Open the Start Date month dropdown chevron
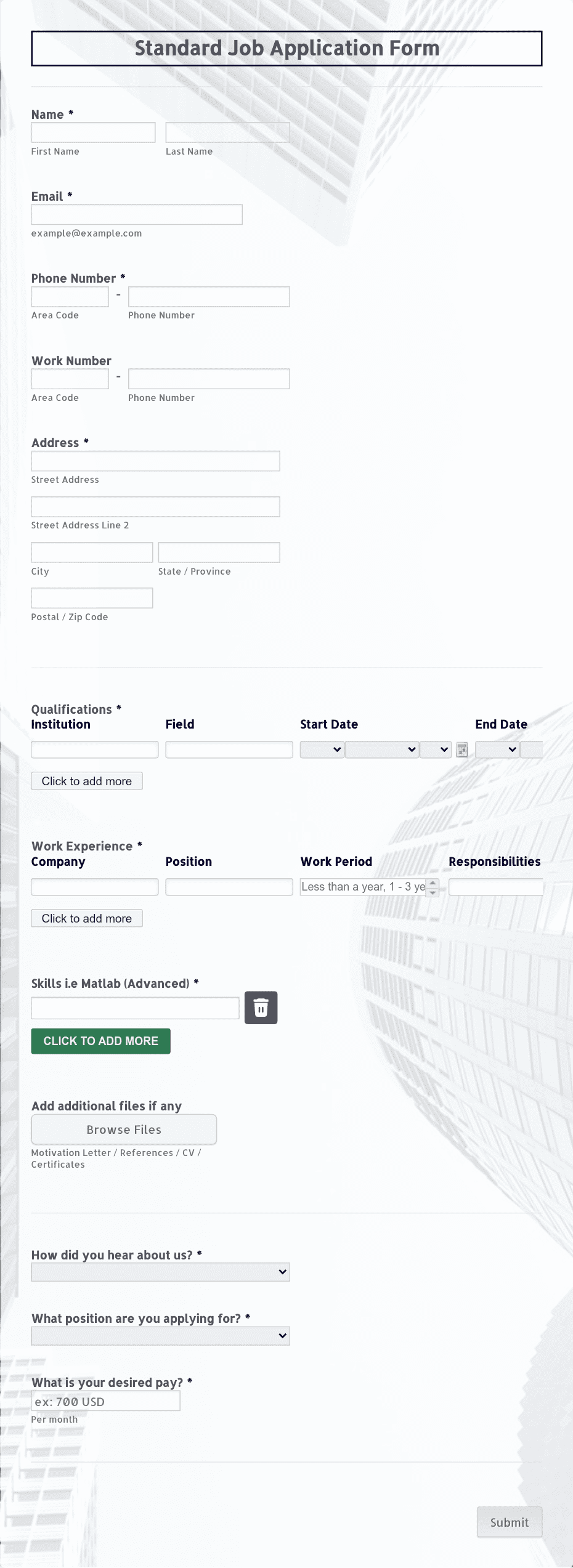The width and height of the screenshot is (573, 1568). point(338,750)
